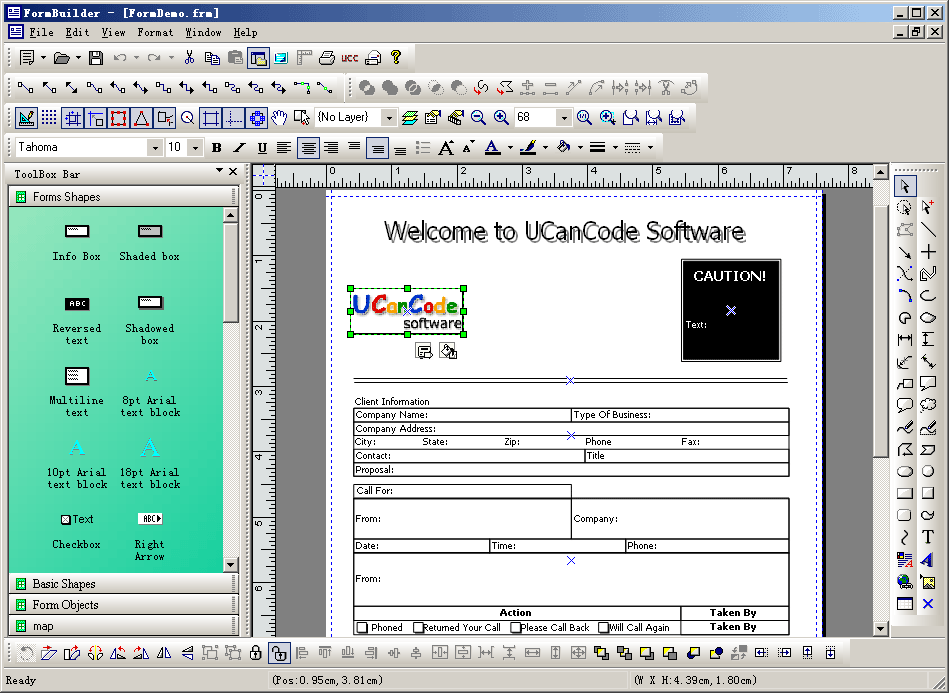Click the zoom out magnifier icon

(478, 117)
